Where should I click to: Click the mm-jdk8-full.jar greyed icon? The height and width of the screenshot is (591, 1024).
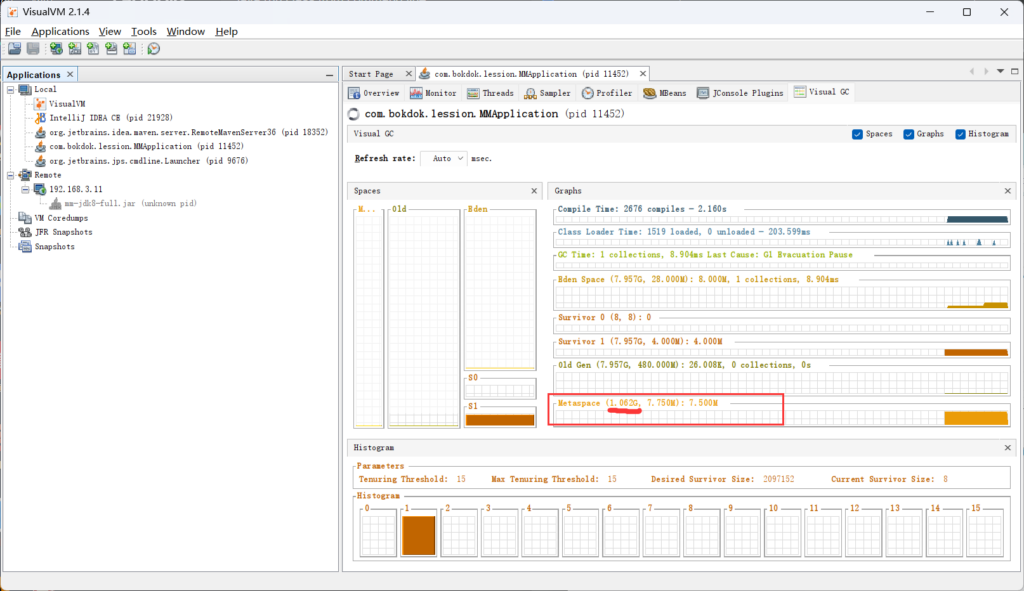[x=56, y=204]
